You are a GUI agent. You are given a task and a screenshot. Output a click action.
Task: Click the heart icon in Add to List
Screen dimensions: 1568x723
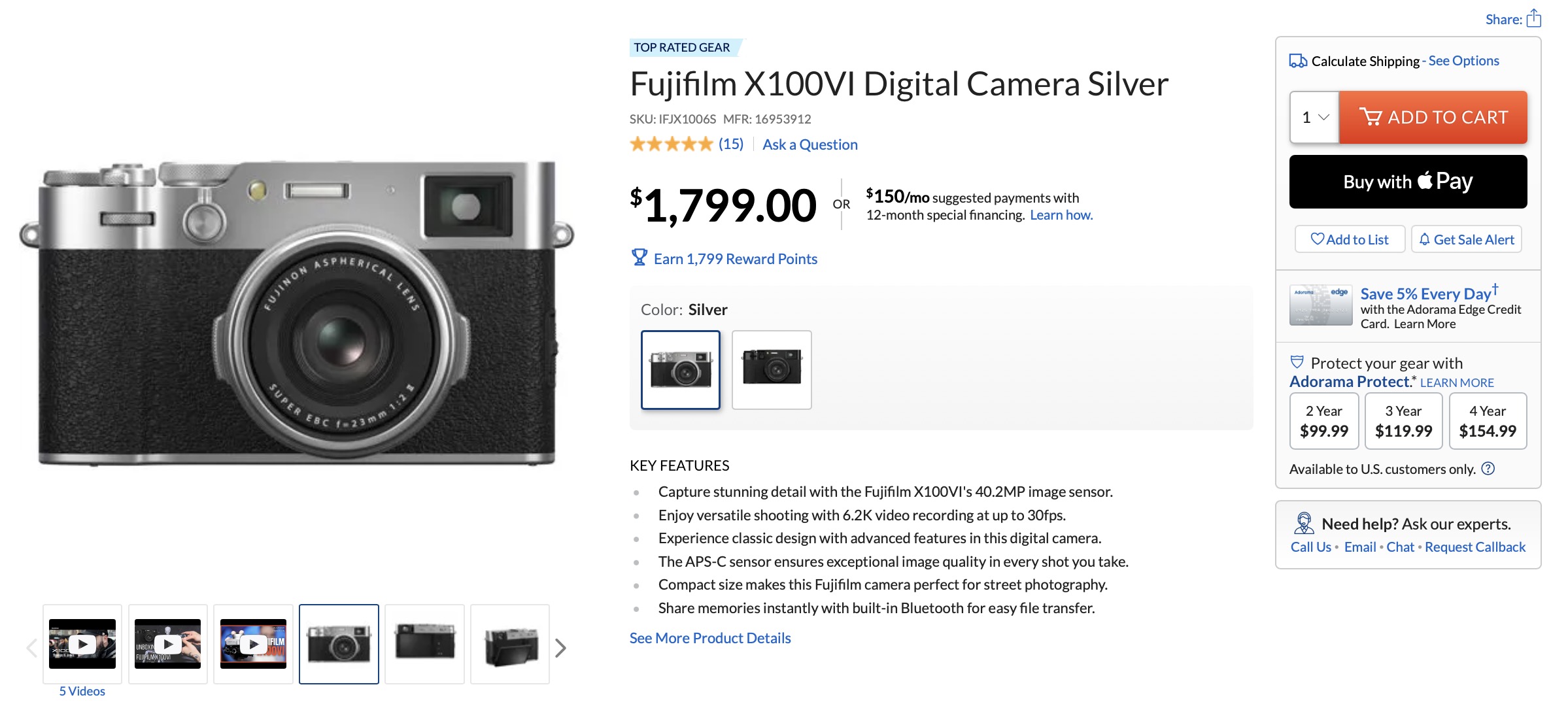(x=1317, y=239)
